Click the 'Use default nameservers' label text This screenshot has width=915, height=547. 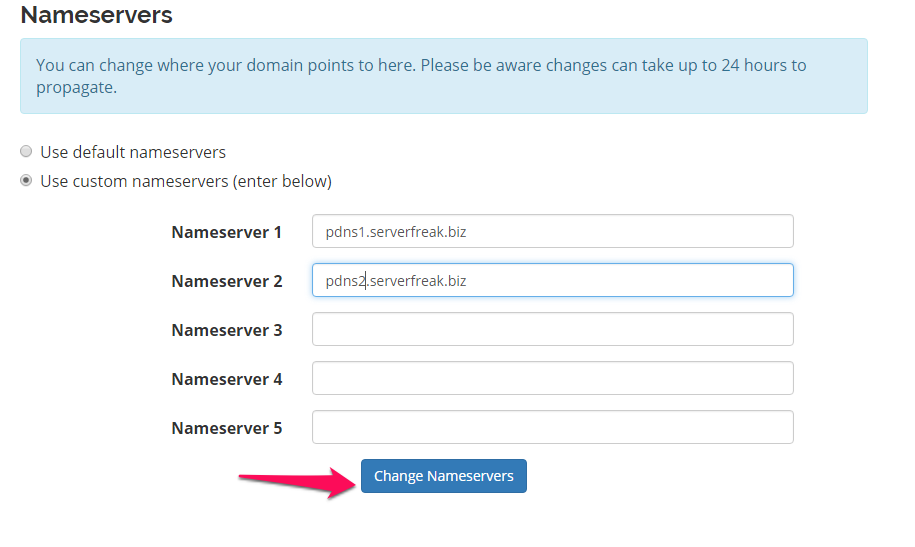pos(133,152)
